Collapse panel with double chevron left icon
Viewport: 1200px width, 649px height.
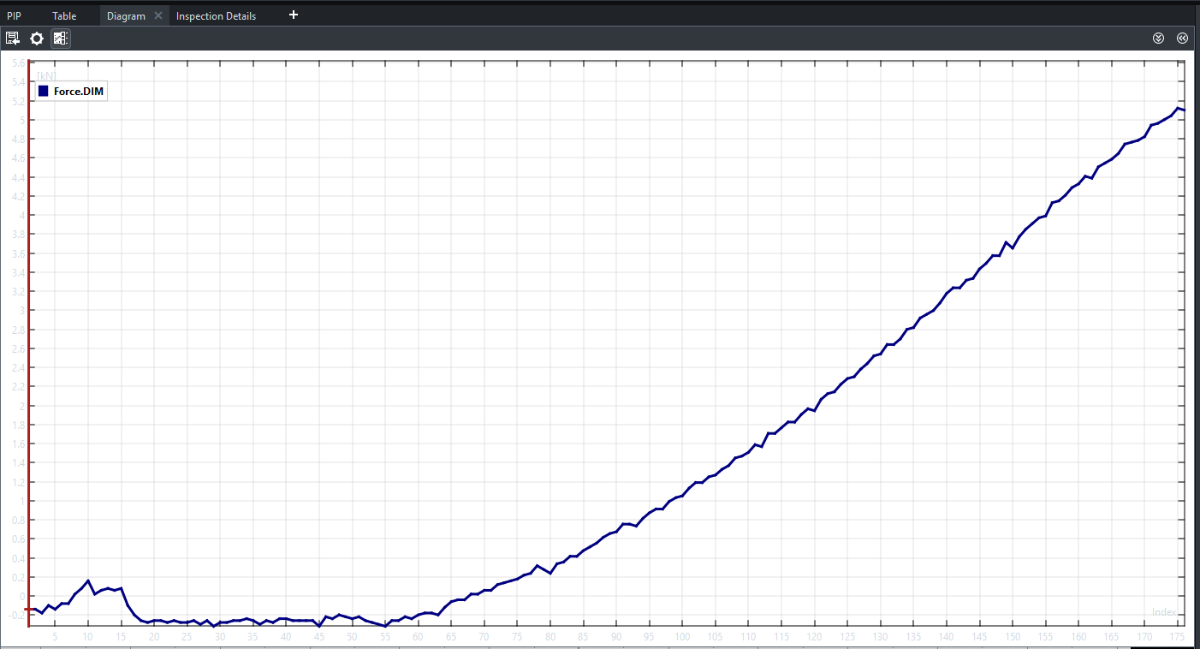coord(1182,39)
